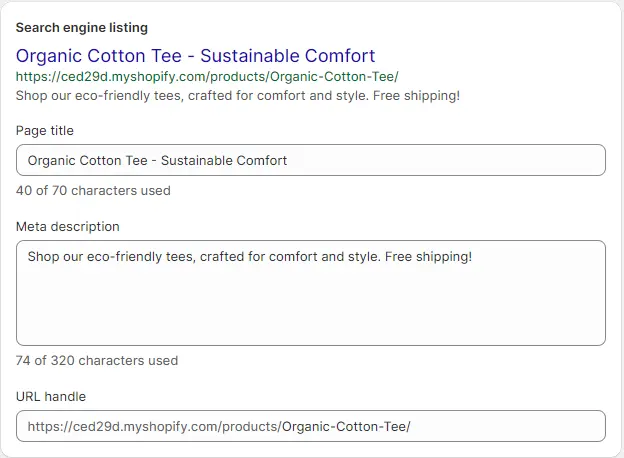The image size is (624, 458).
Task: Click into the Page title input field
Action: [x=311, y=160]
